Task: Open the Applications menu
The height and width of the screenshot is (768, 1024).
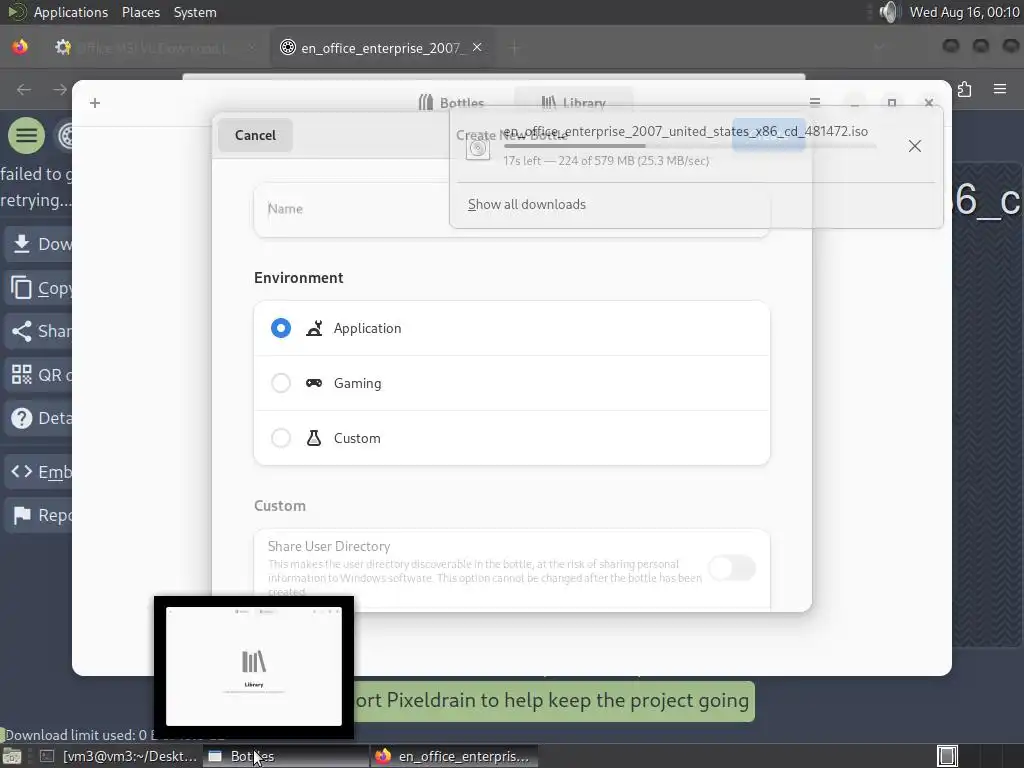Action: tap(71, 12)
